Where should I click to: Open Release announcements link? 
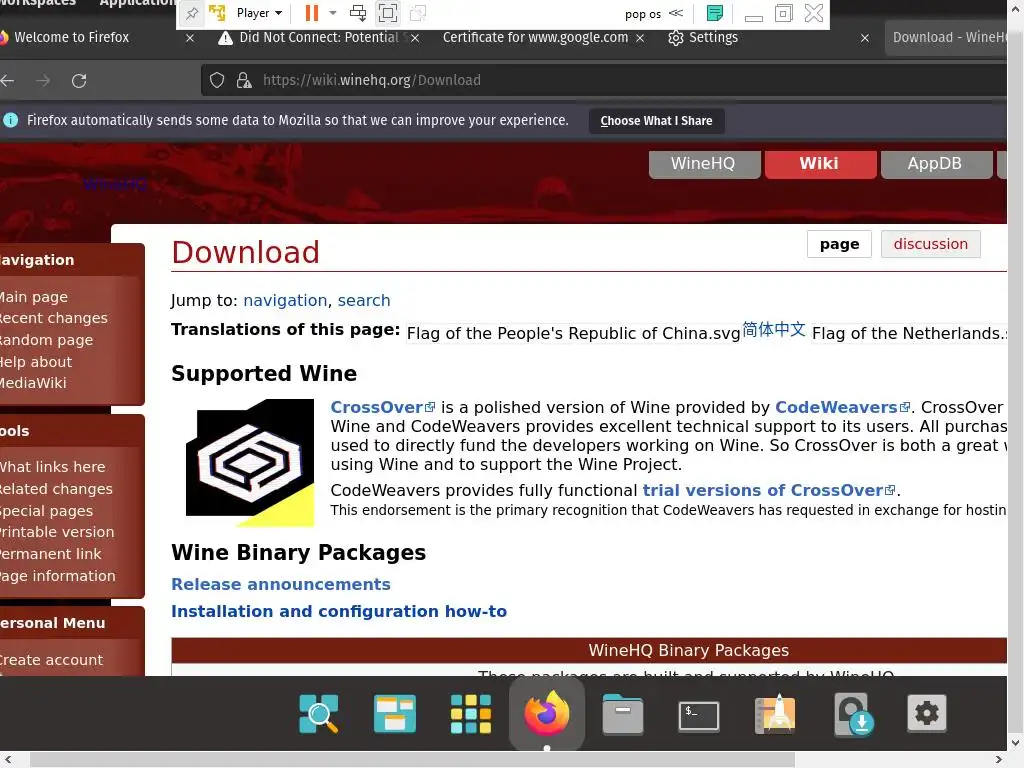click(x=281, y=584)
